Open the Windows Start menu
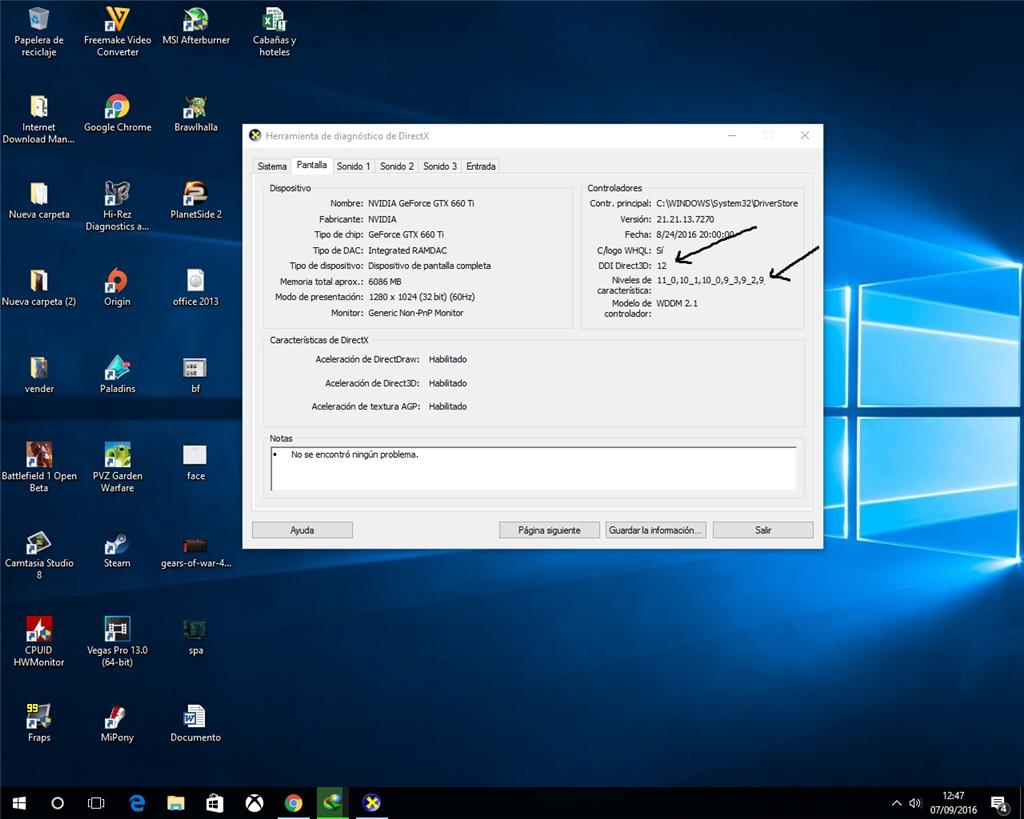This screenshot has height=819, width=1024. coord(19,803)
